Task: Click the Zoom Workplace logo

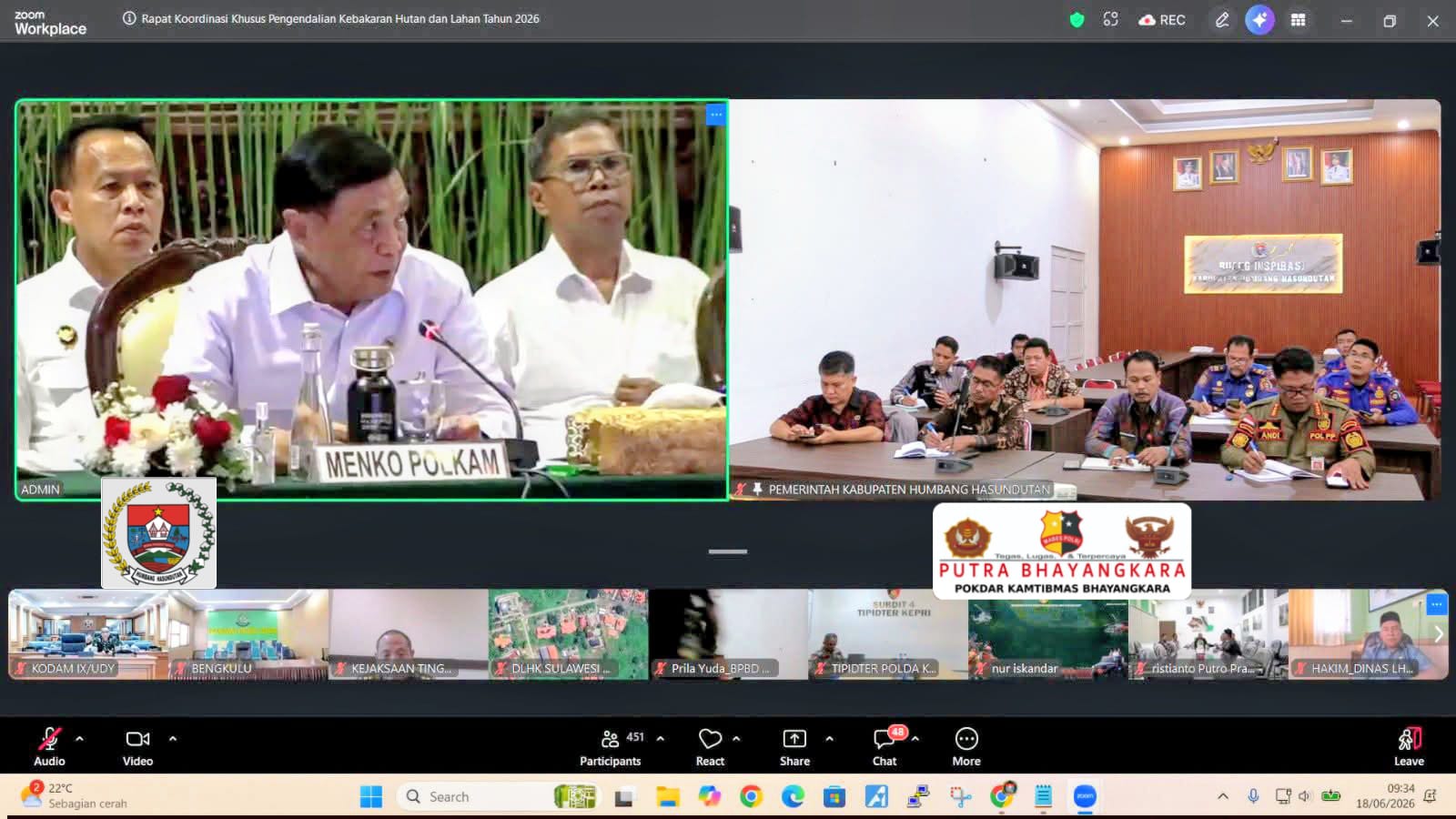Action: [50, 23]
